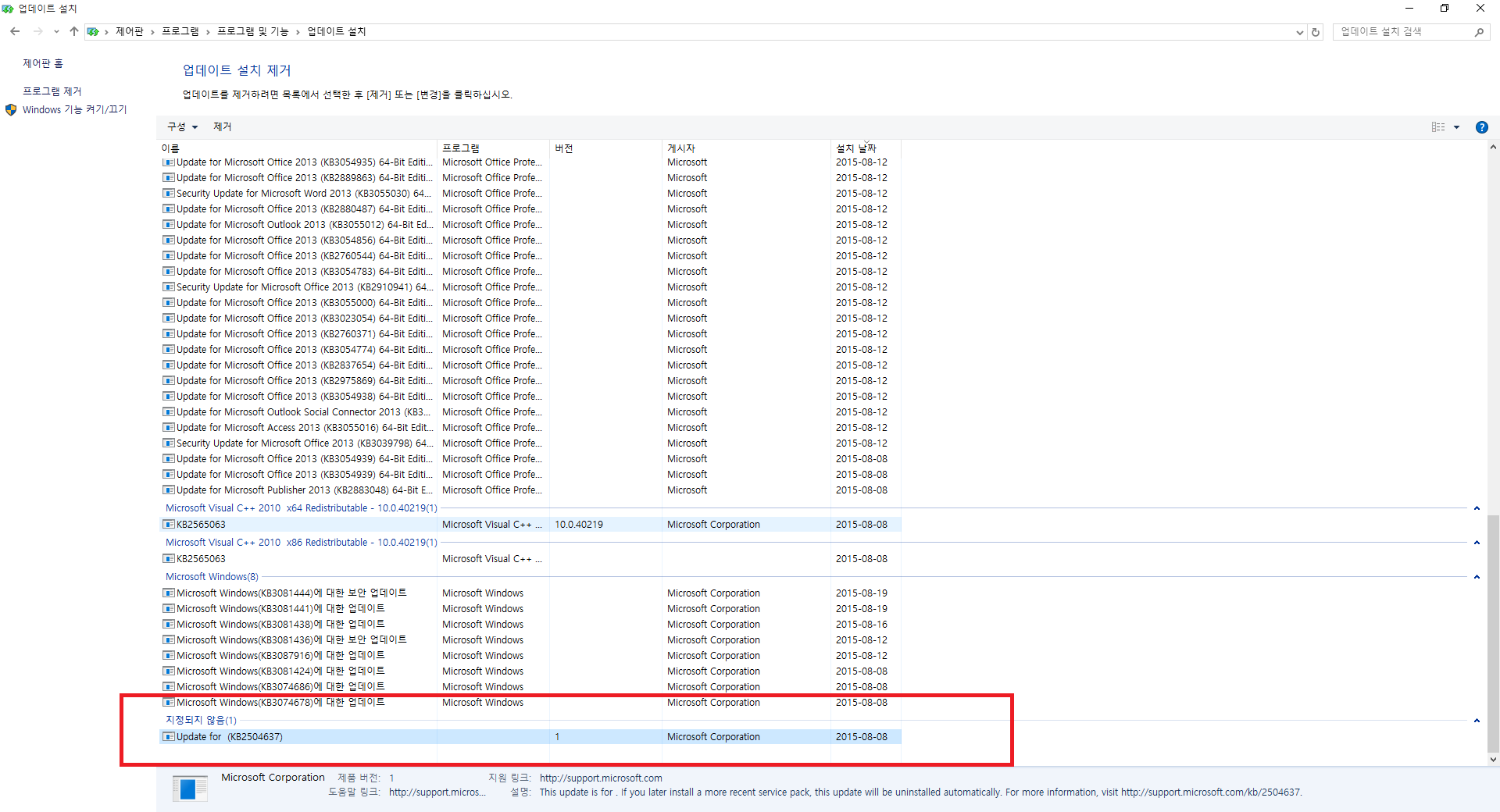1500x812 pixels.
Task: Select Microsoft Windows(KB3081438) update row
Action: coord(530,625)
